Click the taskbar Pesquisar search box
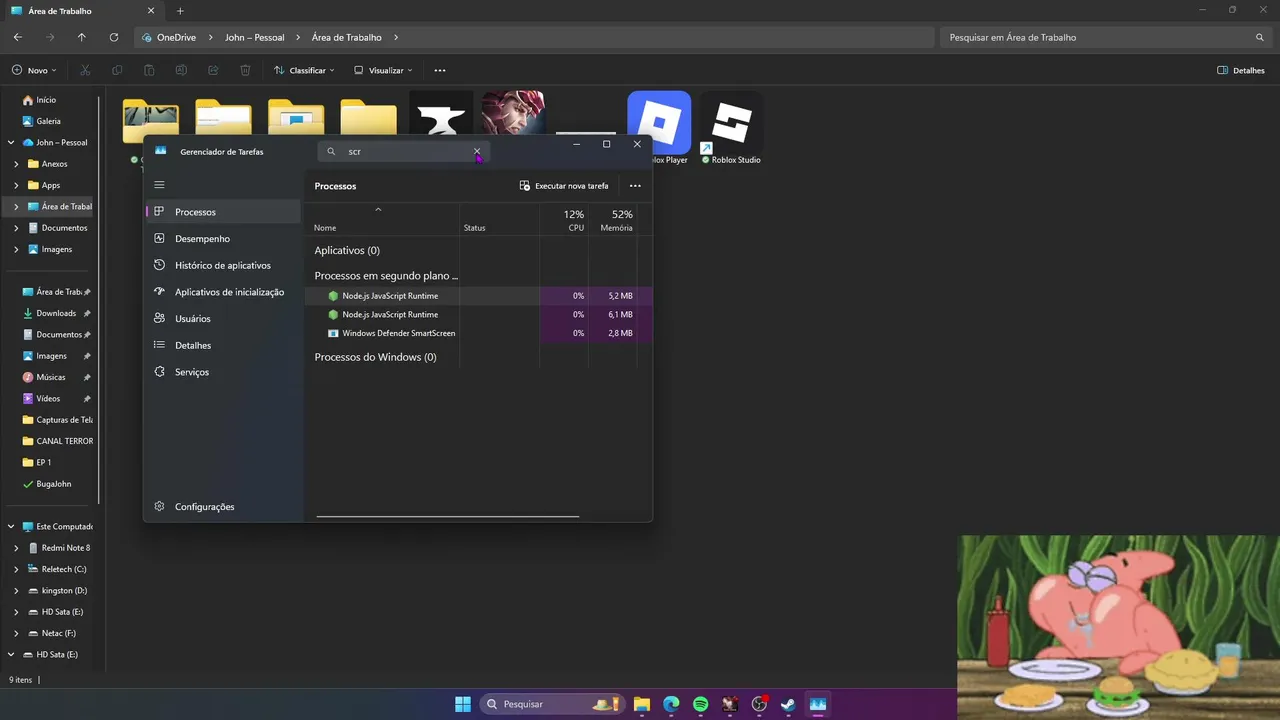Image resolution: width=1280 pixels, height=720 pixels. 551,704
